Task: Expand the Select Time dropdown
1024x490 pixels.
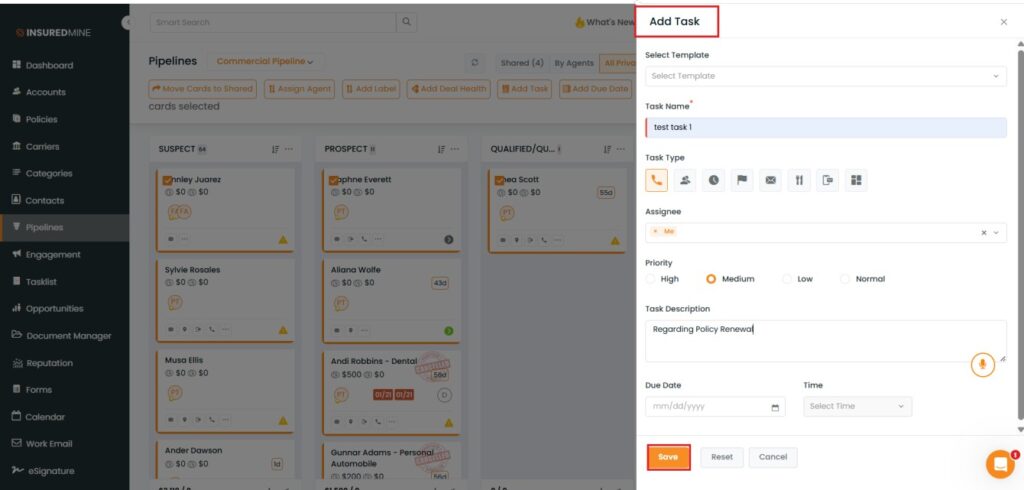Action: click(857, 406)
